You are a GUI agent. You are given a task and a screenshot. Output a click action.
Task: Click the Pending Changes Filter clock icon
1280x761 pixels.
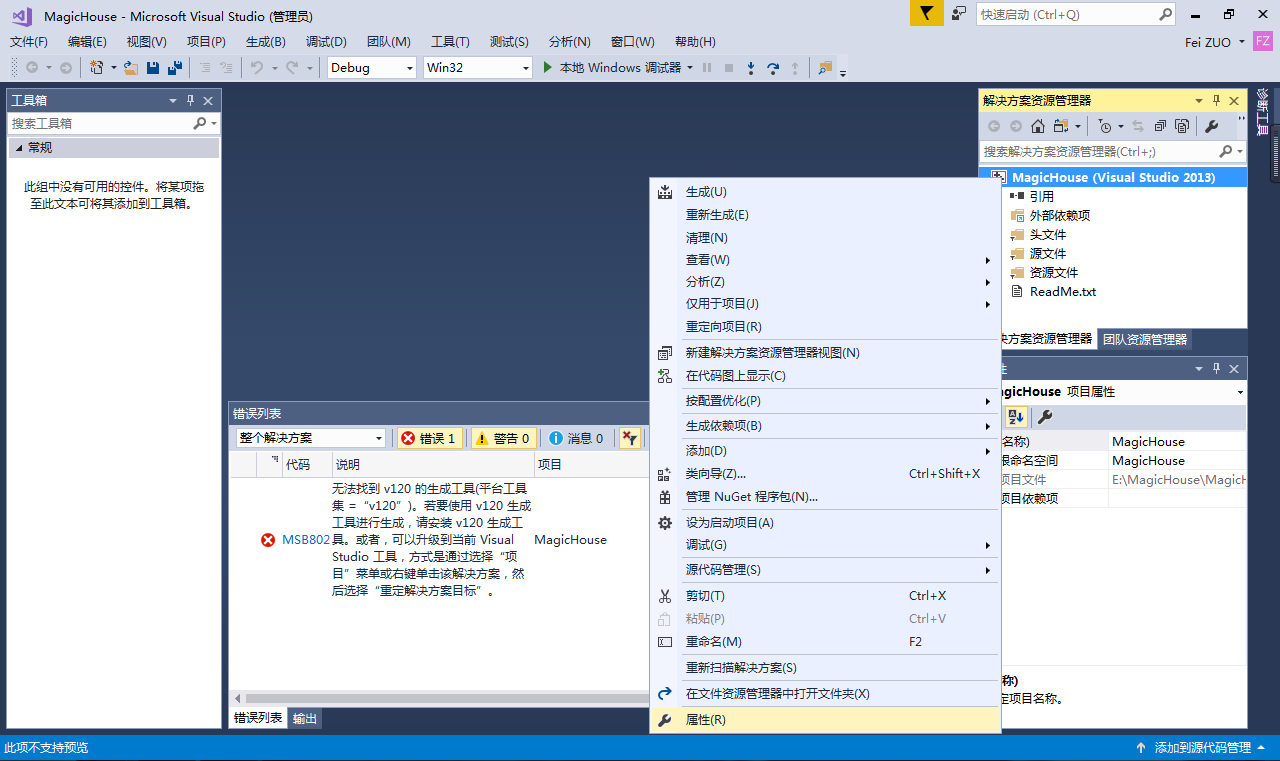point(1104,126)
